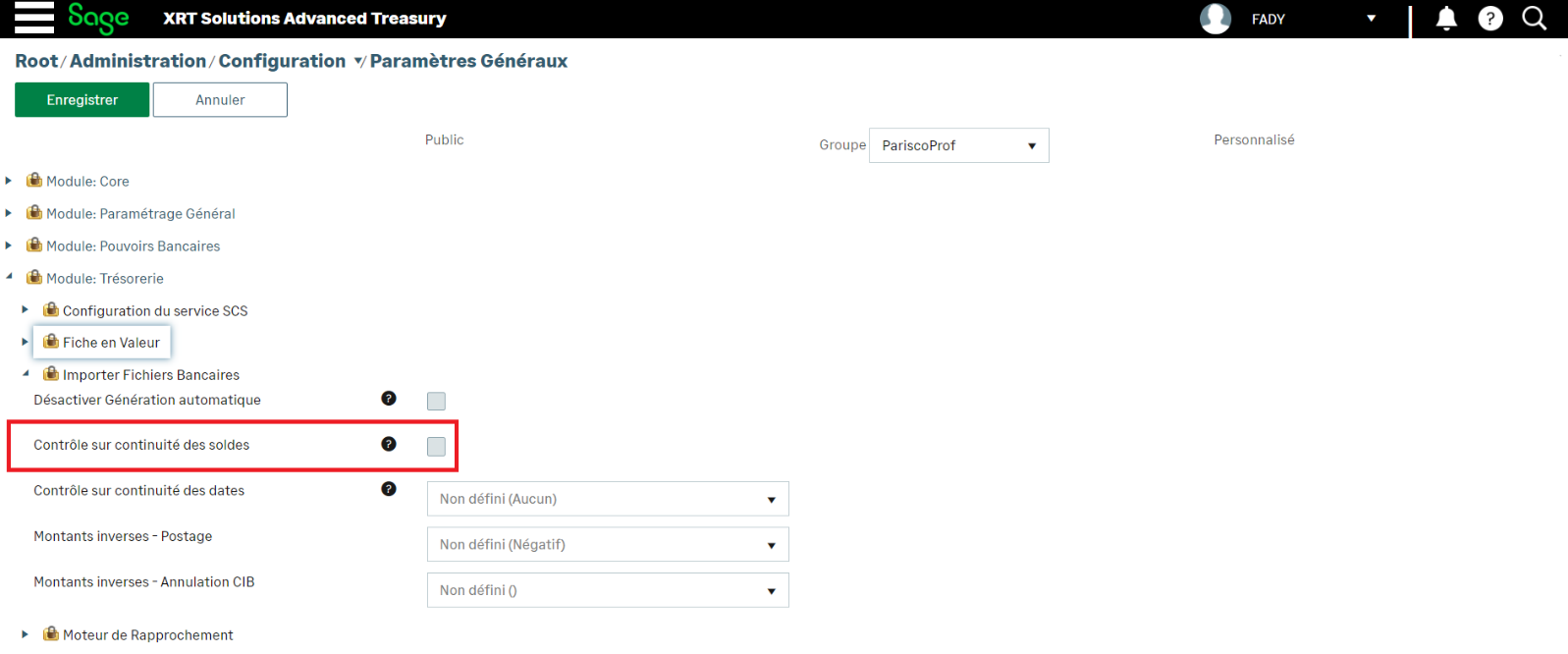Expand the Module: Core tree node
Image resolution: width=1568 pixels, height=654 pixels.
[x=9, y=181]
